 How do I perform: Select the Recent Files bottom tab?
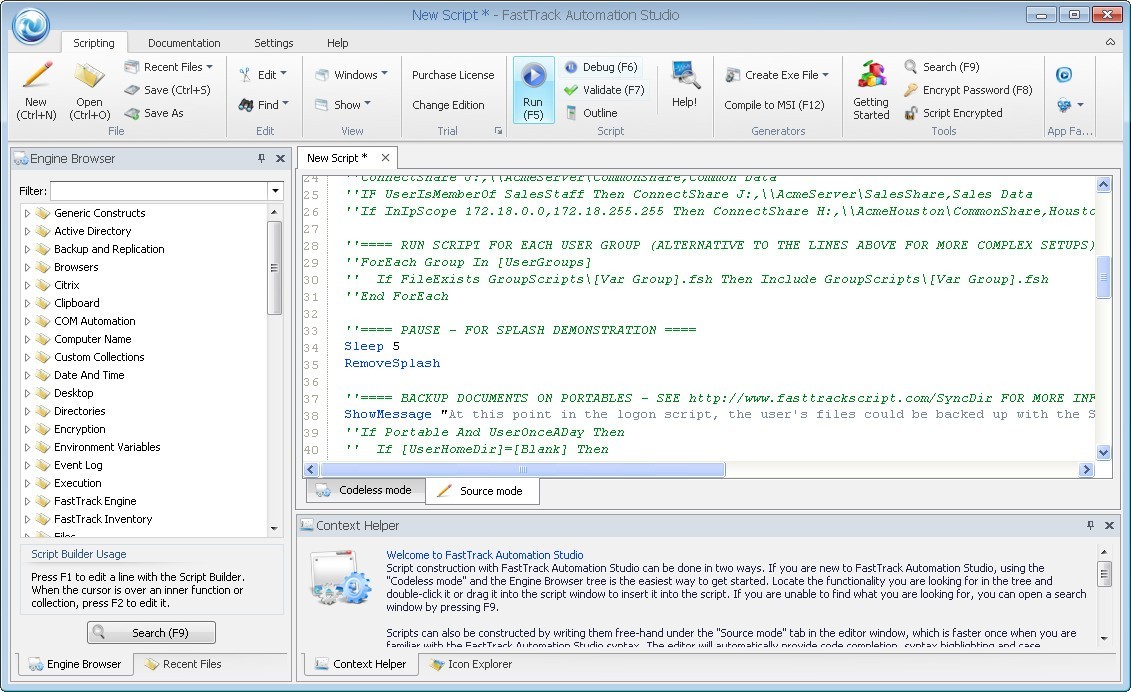click(x=184, y=665)
